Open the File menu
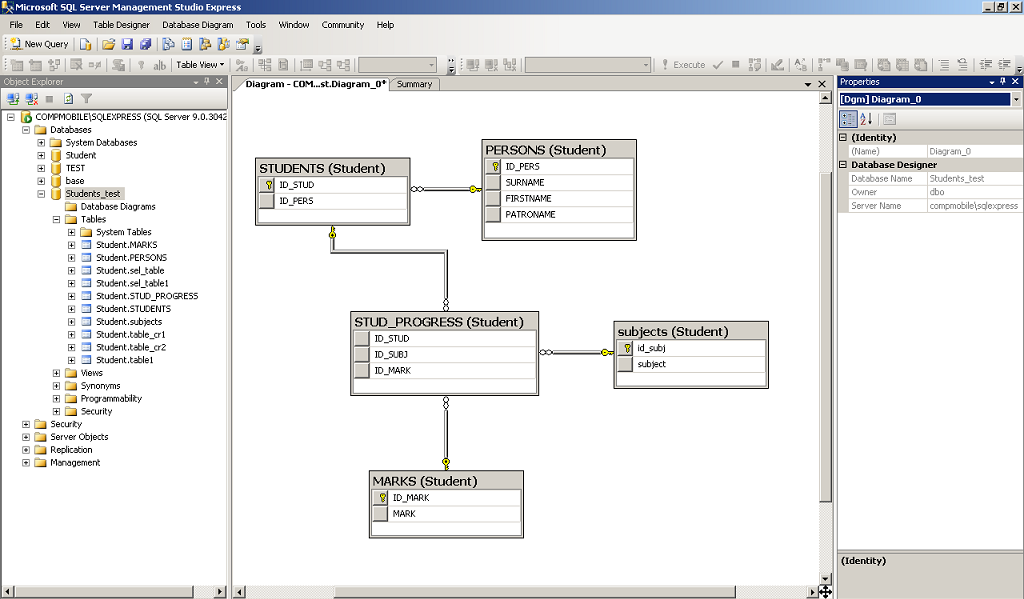The width and height of the screenshot is (1024, 599). [x=16, y=25]
